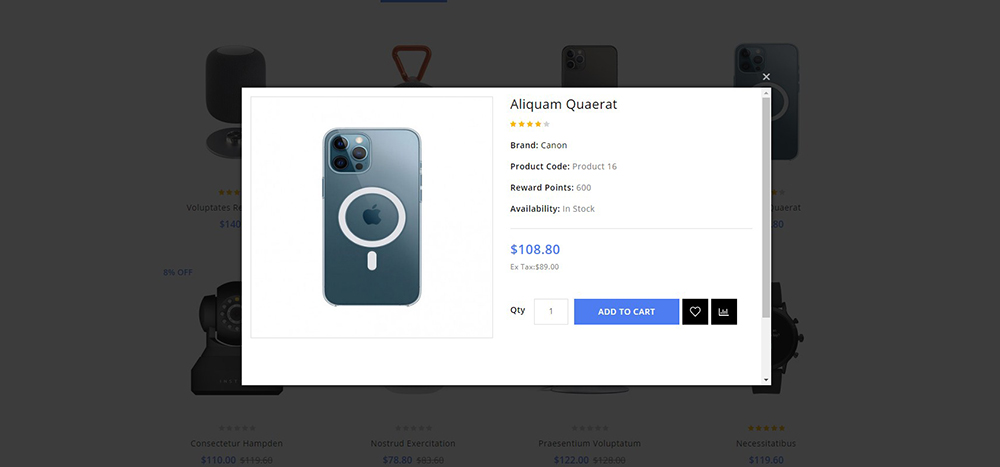This screenshot has height=467, width=1000.
Task: Click the Aliquam Quaerat product title
Action: pyautogui.click(x=564, y=104)
